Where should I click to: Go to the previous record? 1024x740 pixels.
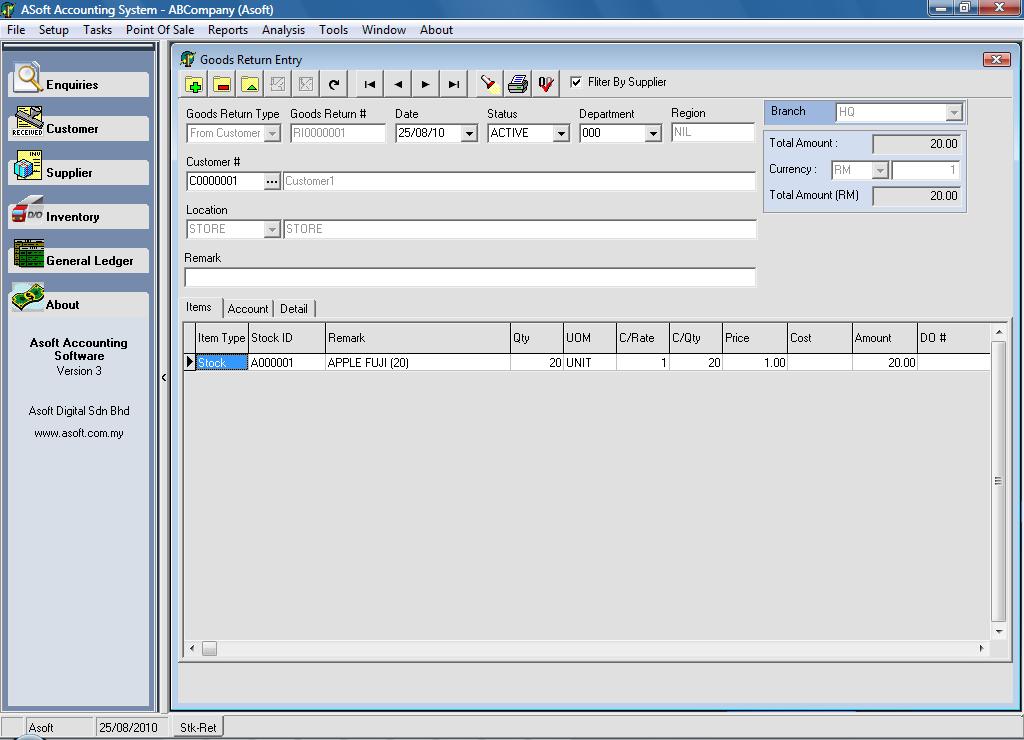[398, 84]
